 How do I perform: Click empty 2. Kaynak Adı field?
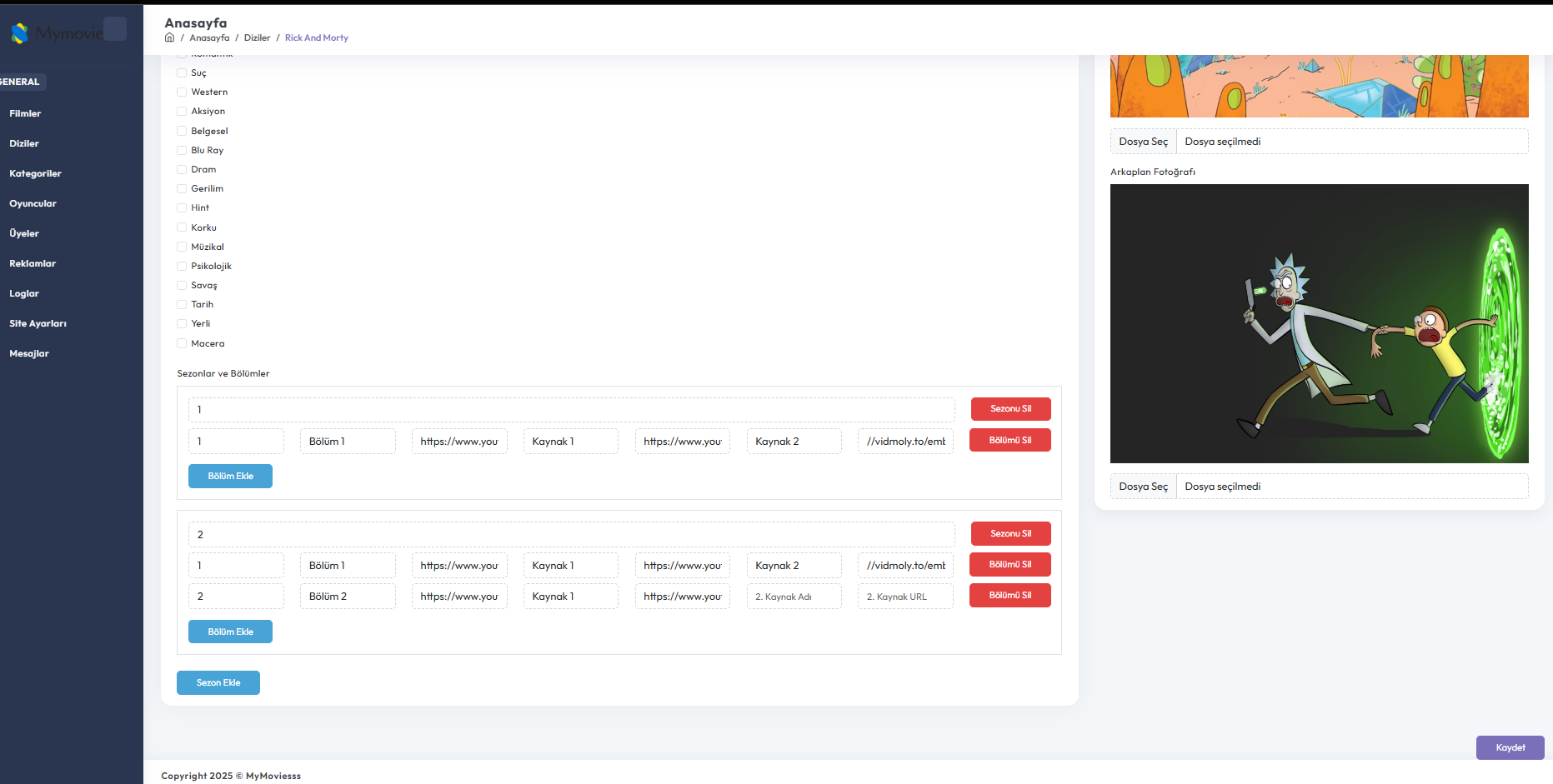point(794,597)
